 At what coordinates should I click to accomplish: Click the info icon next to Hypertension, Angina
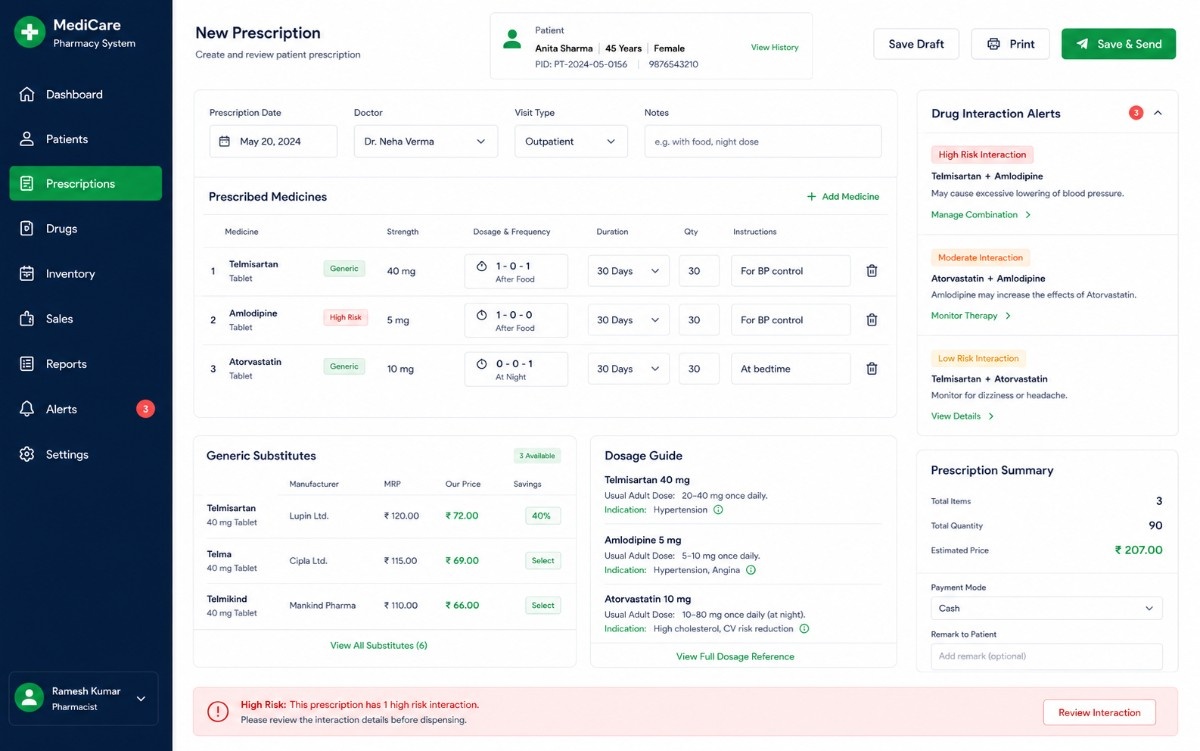751,570
